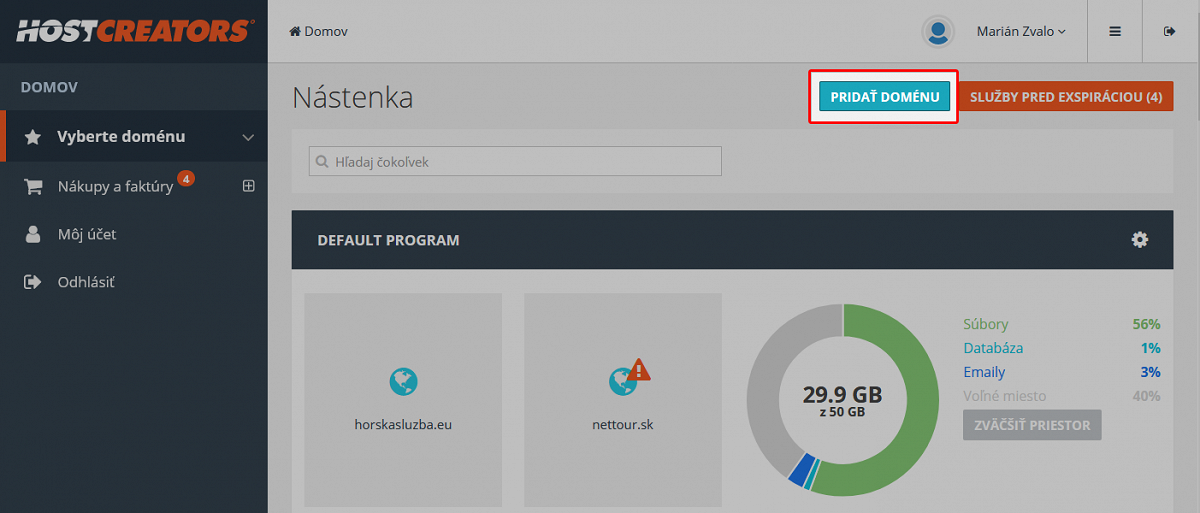Screen dimensions: 1200x513
Task: Open the Domov breadcrumb home link
Action: coord(318,31)
